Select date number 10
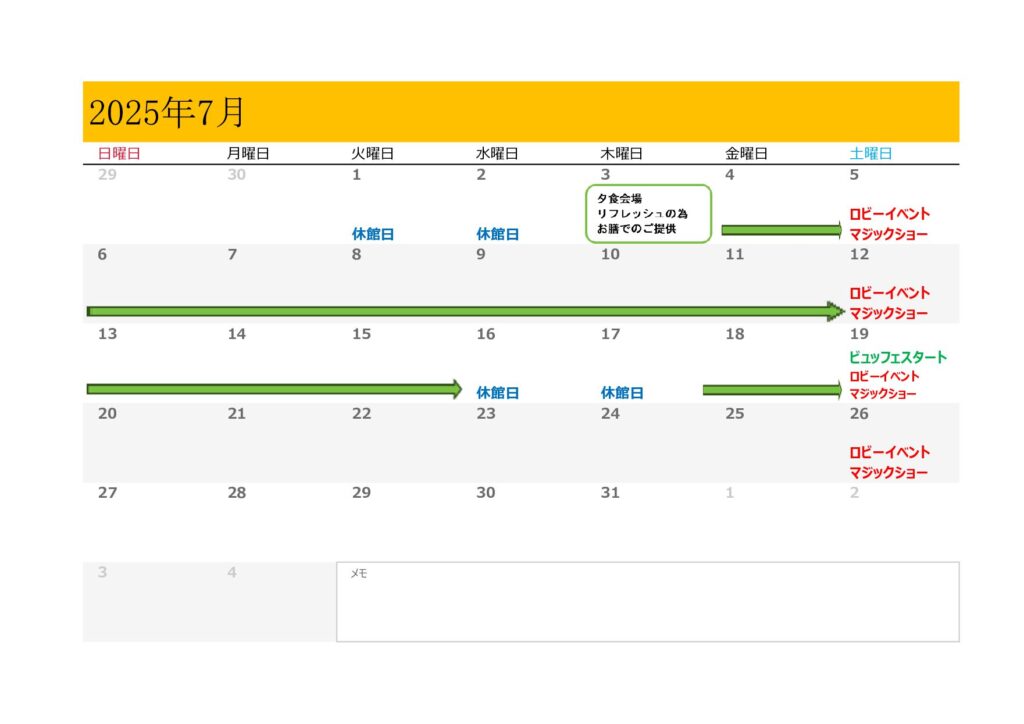This screenshot has height=724, width=1024. pos(610,254)
